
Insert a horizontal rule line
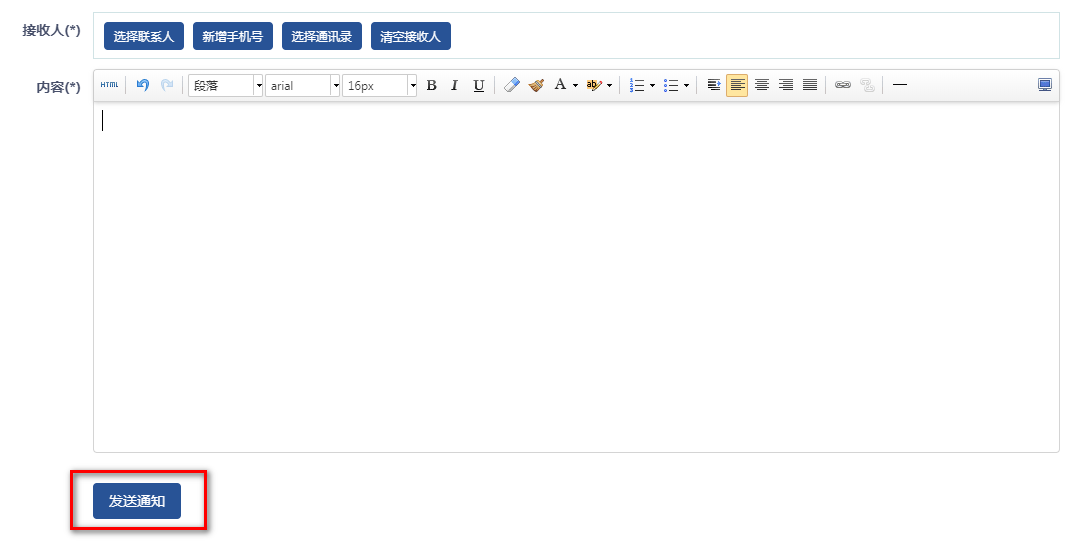pos(900,85)
